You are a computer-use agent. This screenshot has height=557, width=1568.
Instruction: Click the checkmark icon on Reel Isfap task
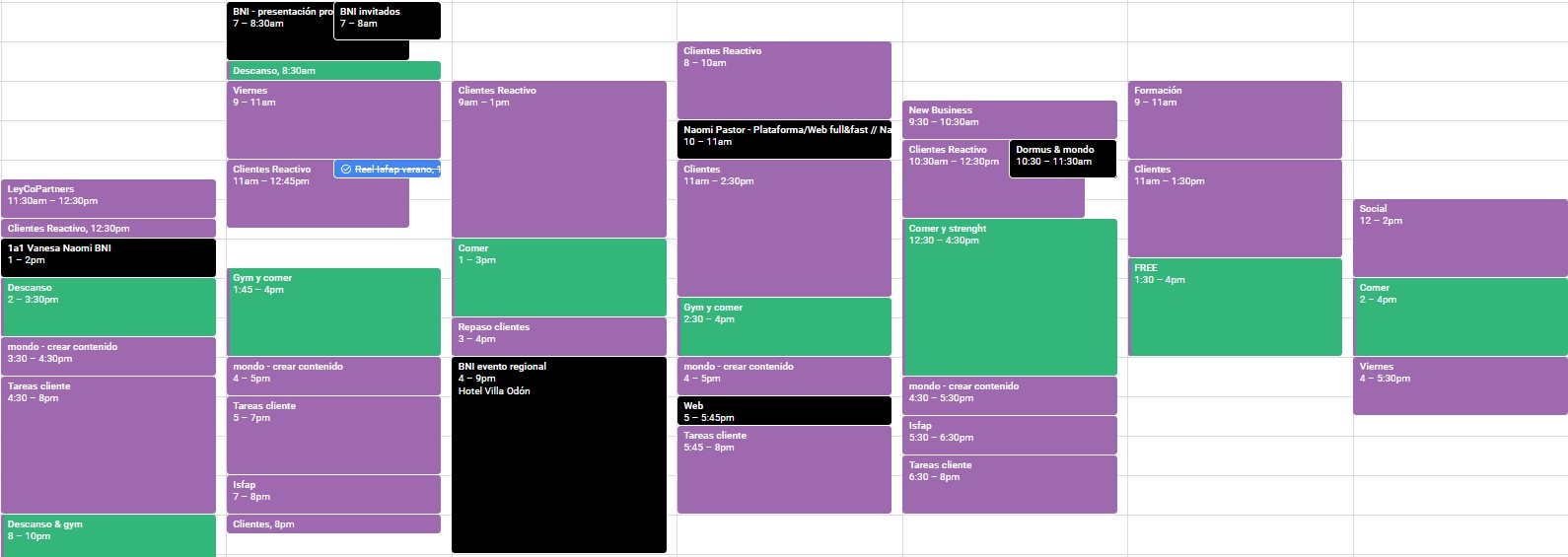(346, 170)
